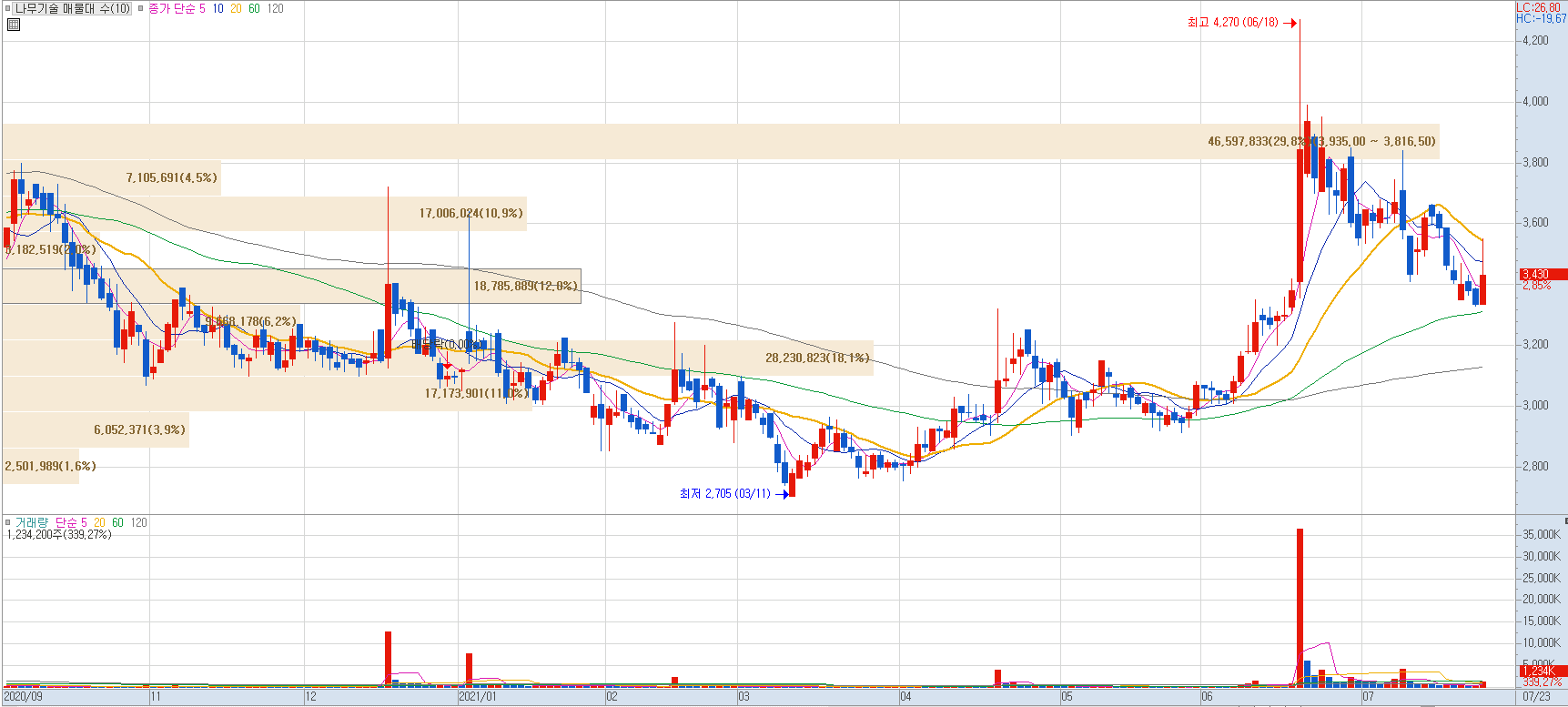Click the volume 20 MA legend
Image resolution: width=1568 pixels, height=707 pixels.
pos(99,522)
